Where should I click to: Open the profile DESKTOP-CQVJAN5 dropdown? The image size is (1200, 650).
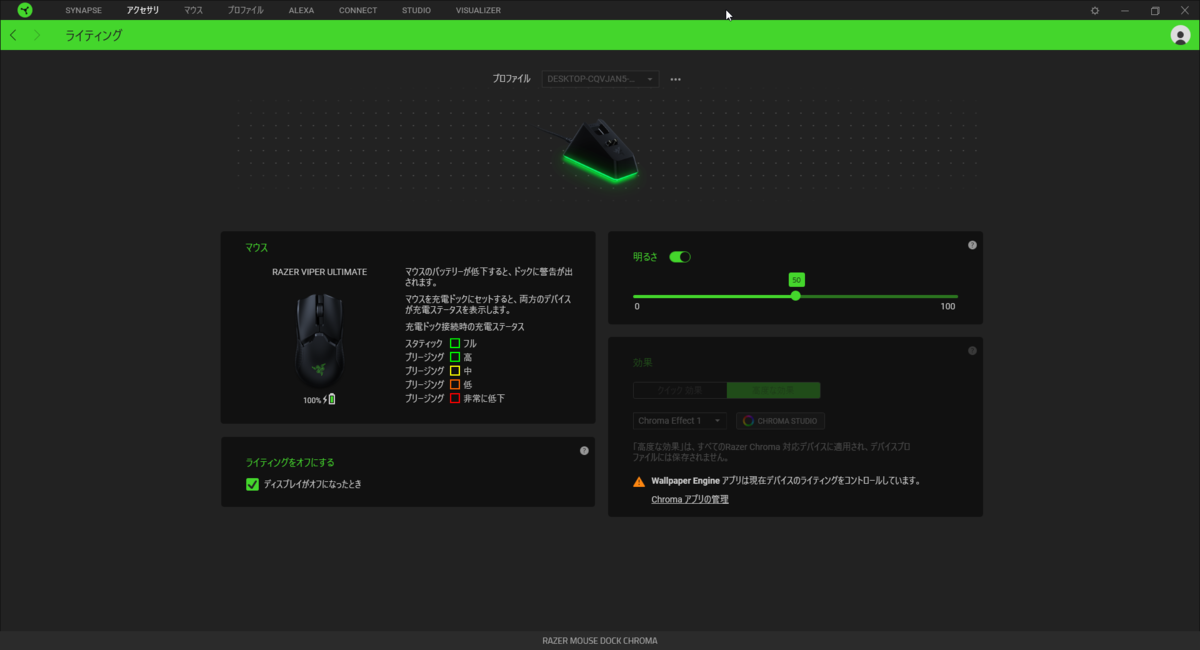coord(600,79)
